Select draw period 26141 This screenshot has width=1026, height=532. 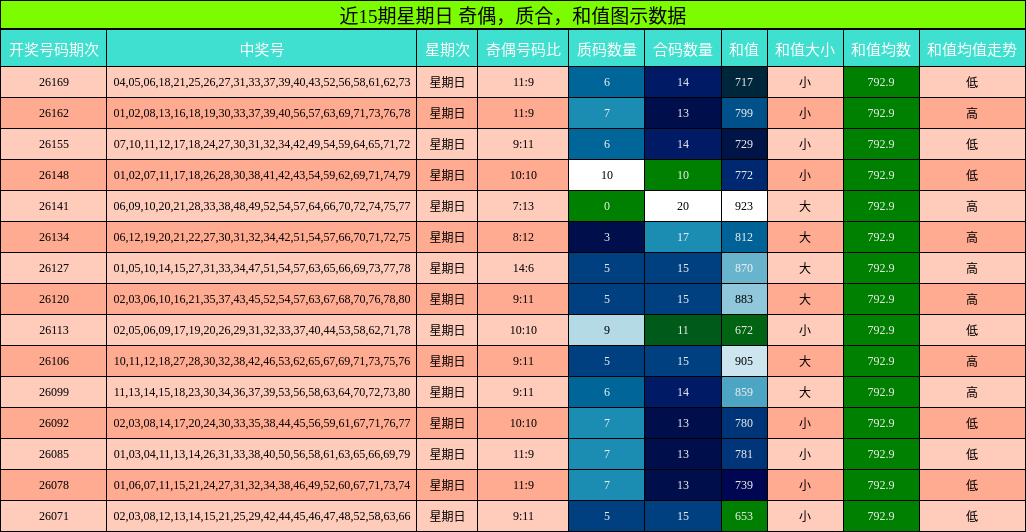pyautogui.click(x=54, y=206)
